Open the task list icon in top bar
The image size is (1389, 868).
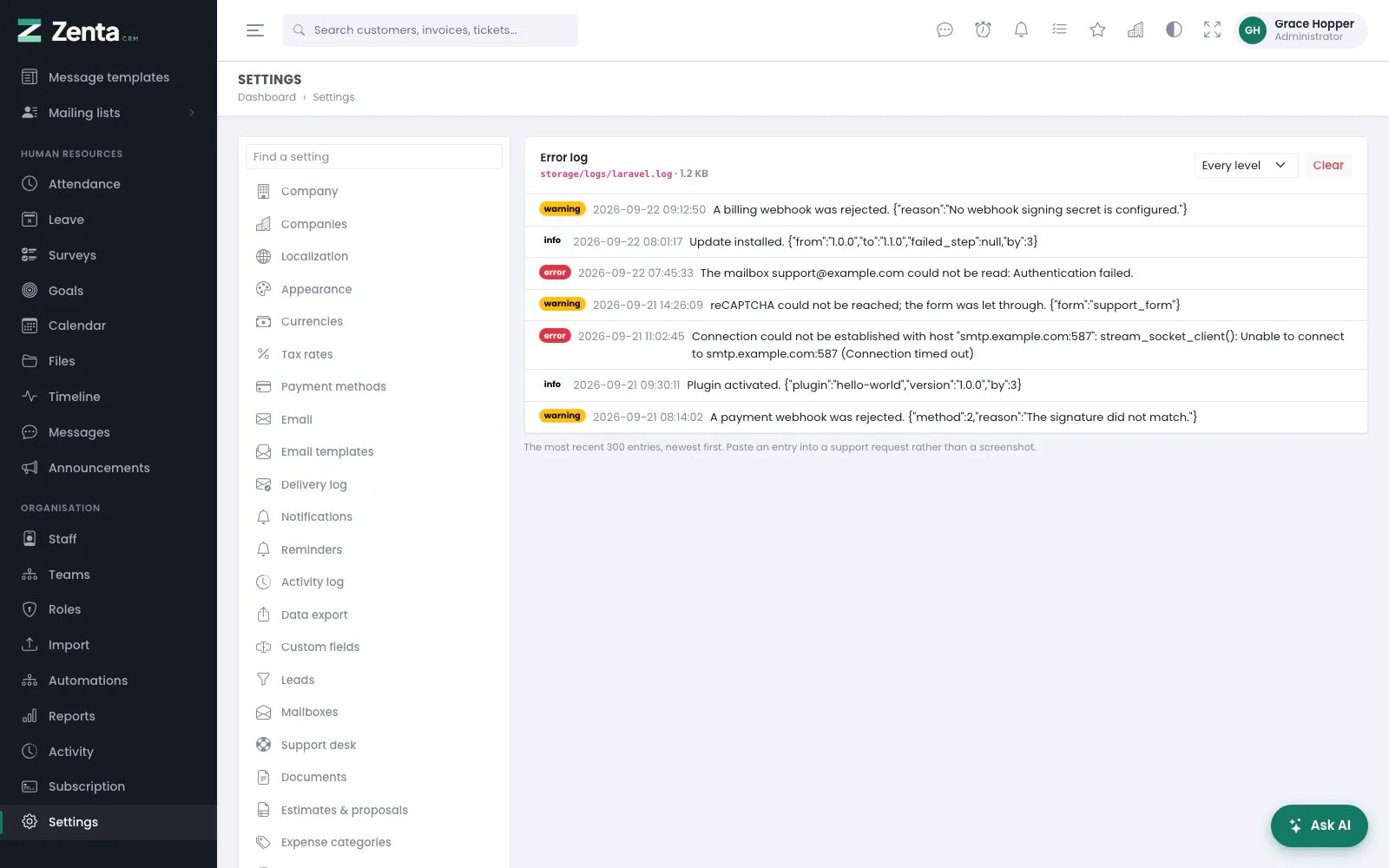tap(1059, 30)
